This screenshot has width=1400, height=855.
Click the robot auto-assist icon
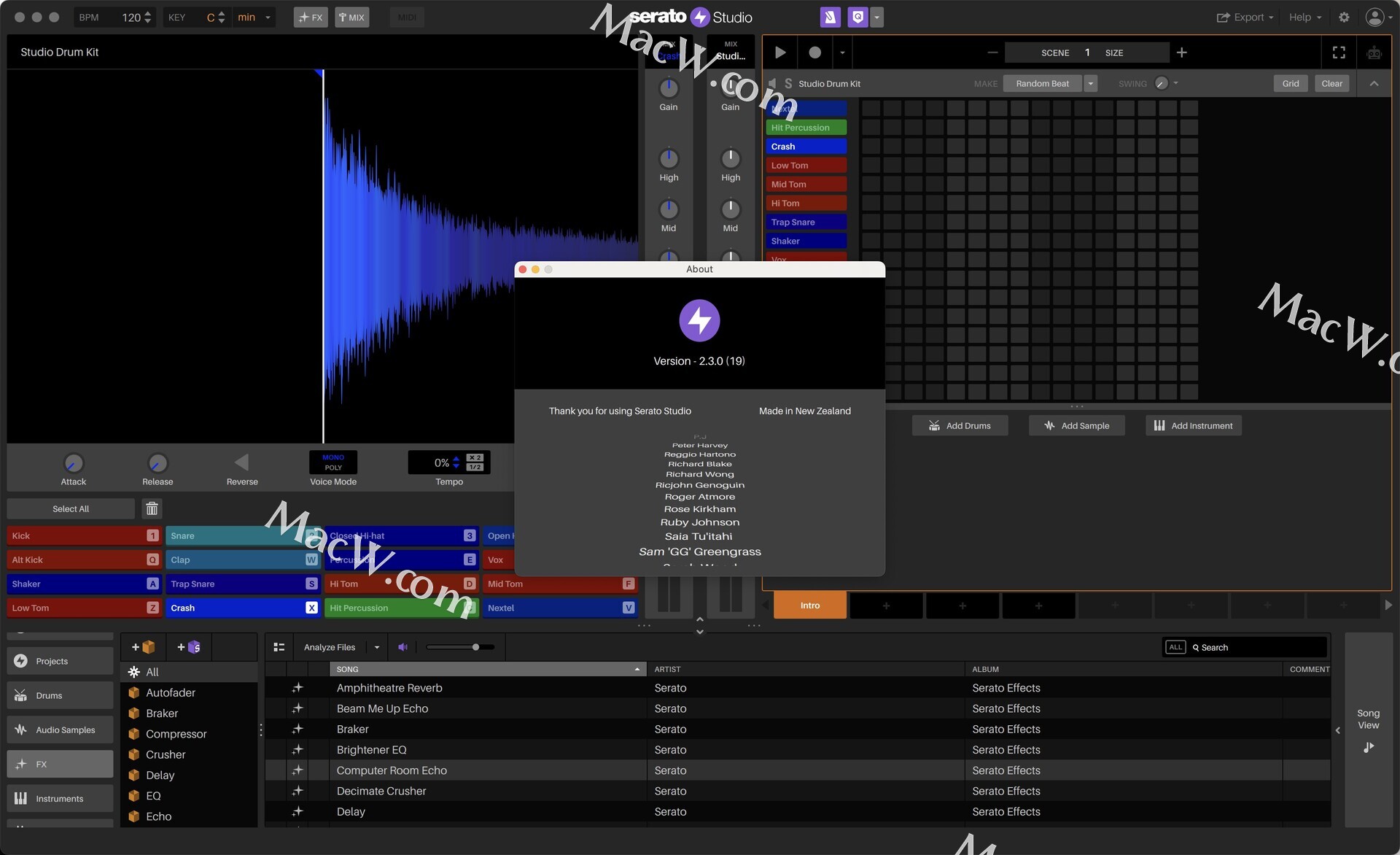pyautogui.click(x=1374, y=53)
